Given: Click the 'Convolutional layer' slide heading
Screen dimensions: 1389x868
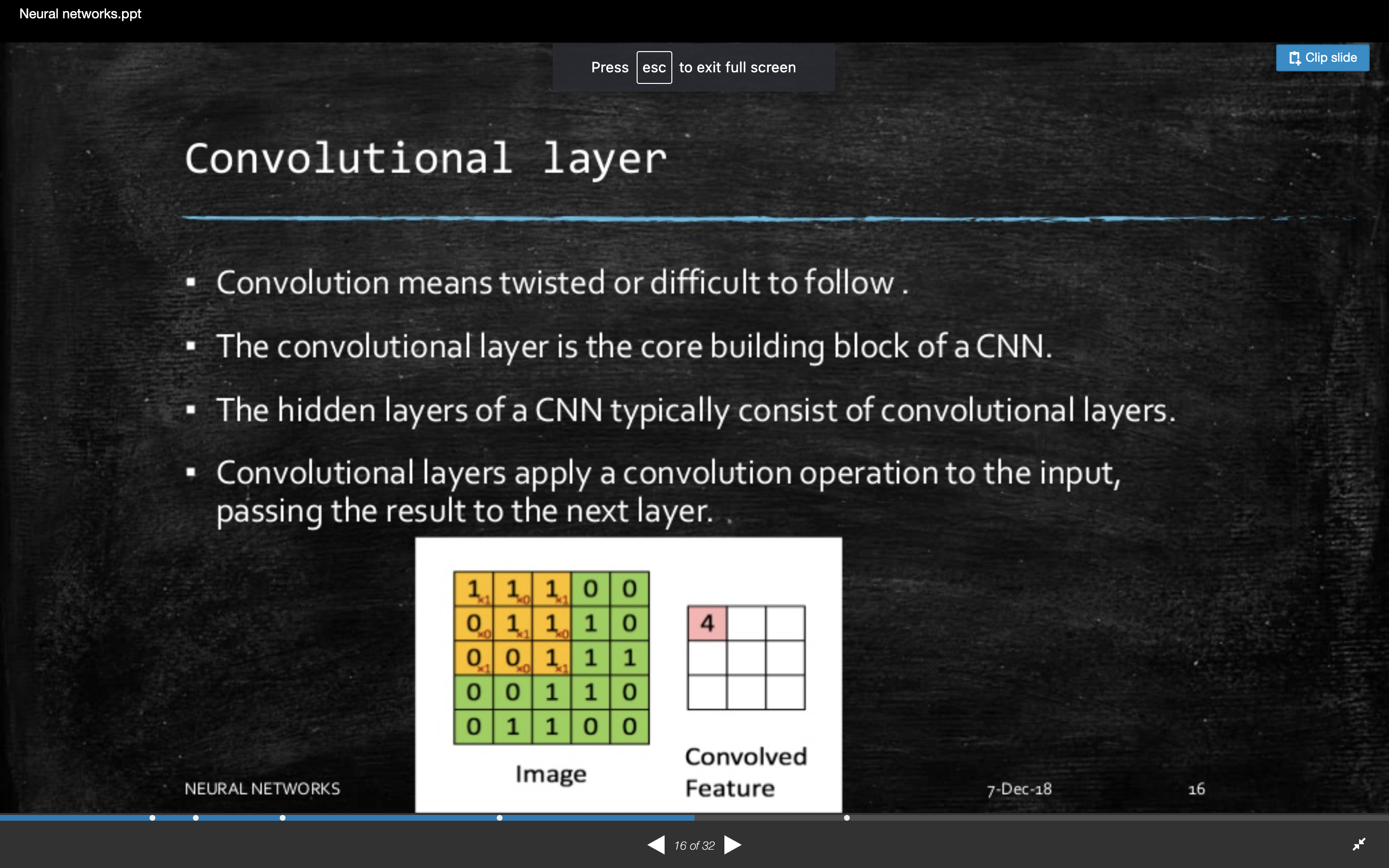Looking at the screenshot, I should click(x=425, y=159).
